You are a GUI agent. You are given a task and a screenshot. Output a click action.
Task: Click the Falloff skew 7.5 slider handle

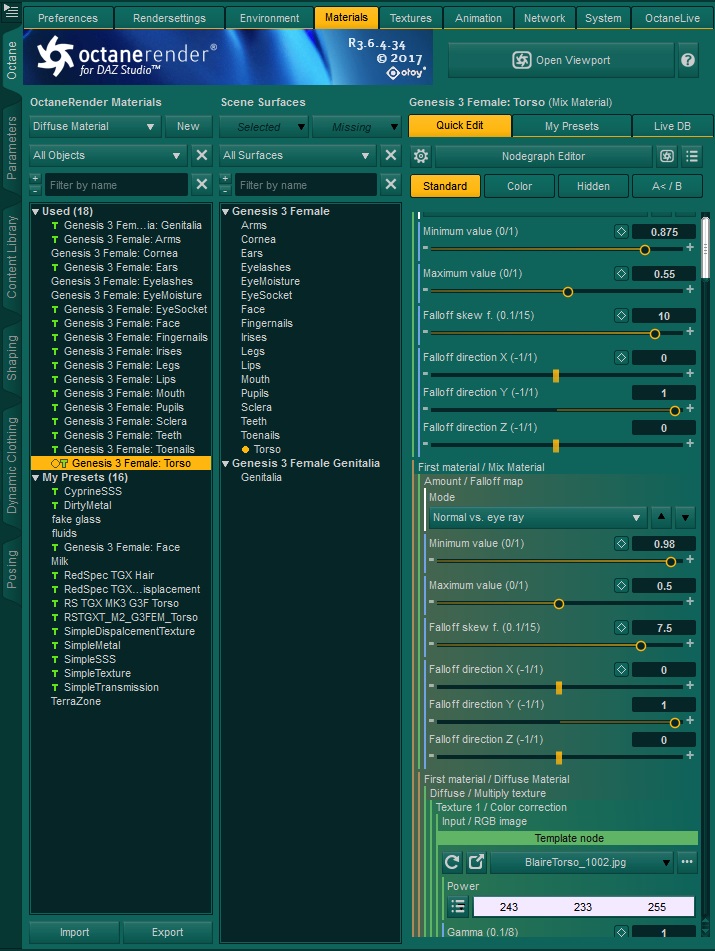point(640,646)
